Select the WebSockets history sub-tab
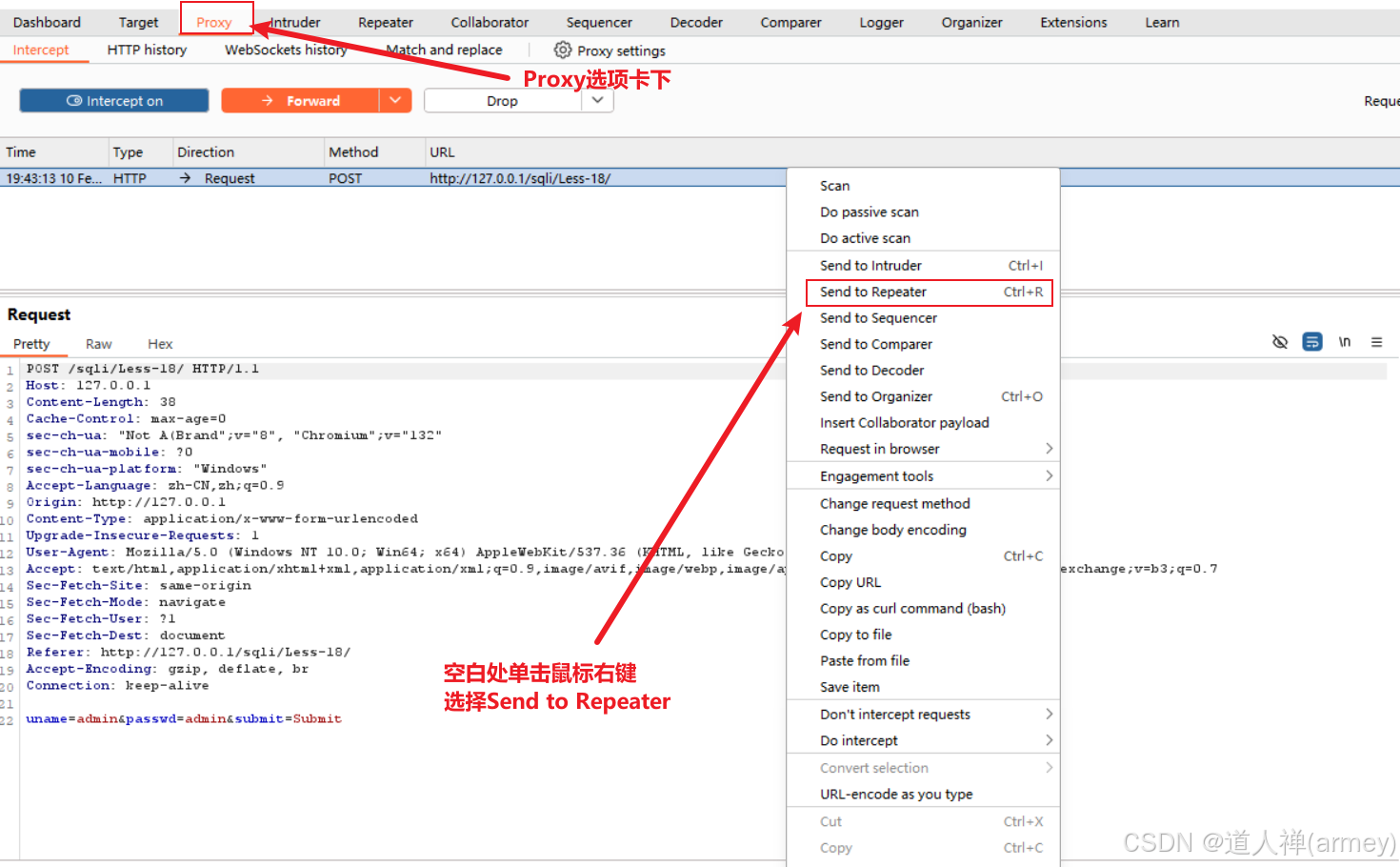The height and width of the screenshot is (867, 1400). pos(286,50)
